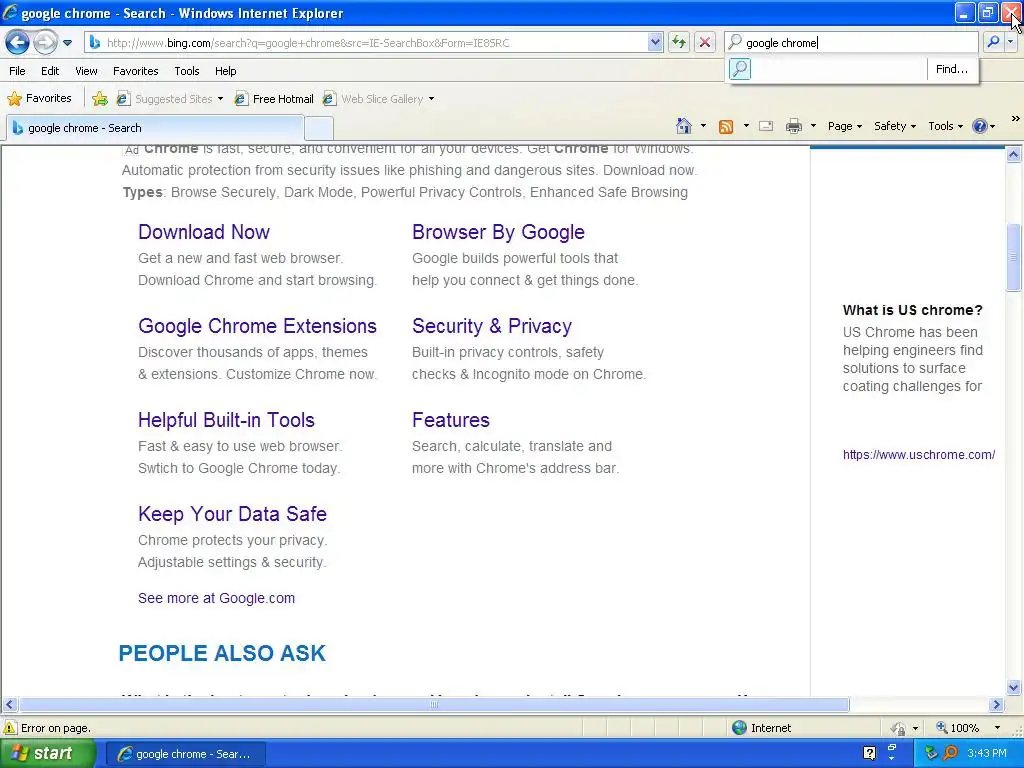
Task: Open the File menu
Action: [x=18, y=71]
